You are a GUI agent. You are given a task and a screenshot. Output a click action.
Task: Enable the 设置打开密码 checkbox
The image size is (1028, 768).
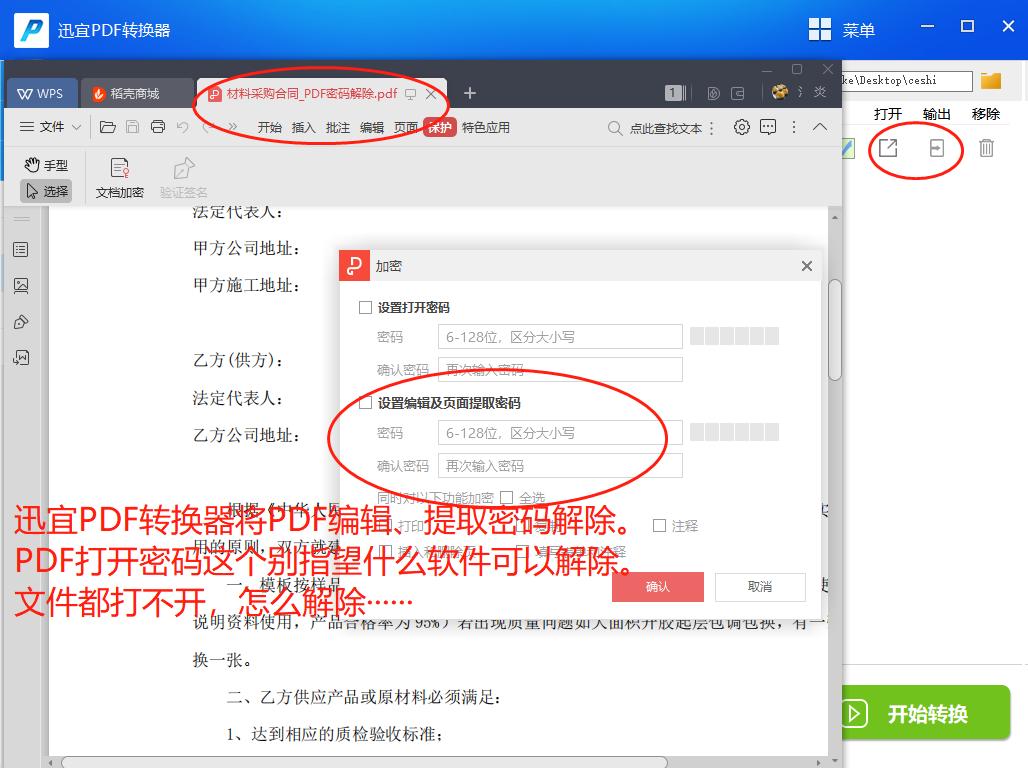click(x=366, y=307)
